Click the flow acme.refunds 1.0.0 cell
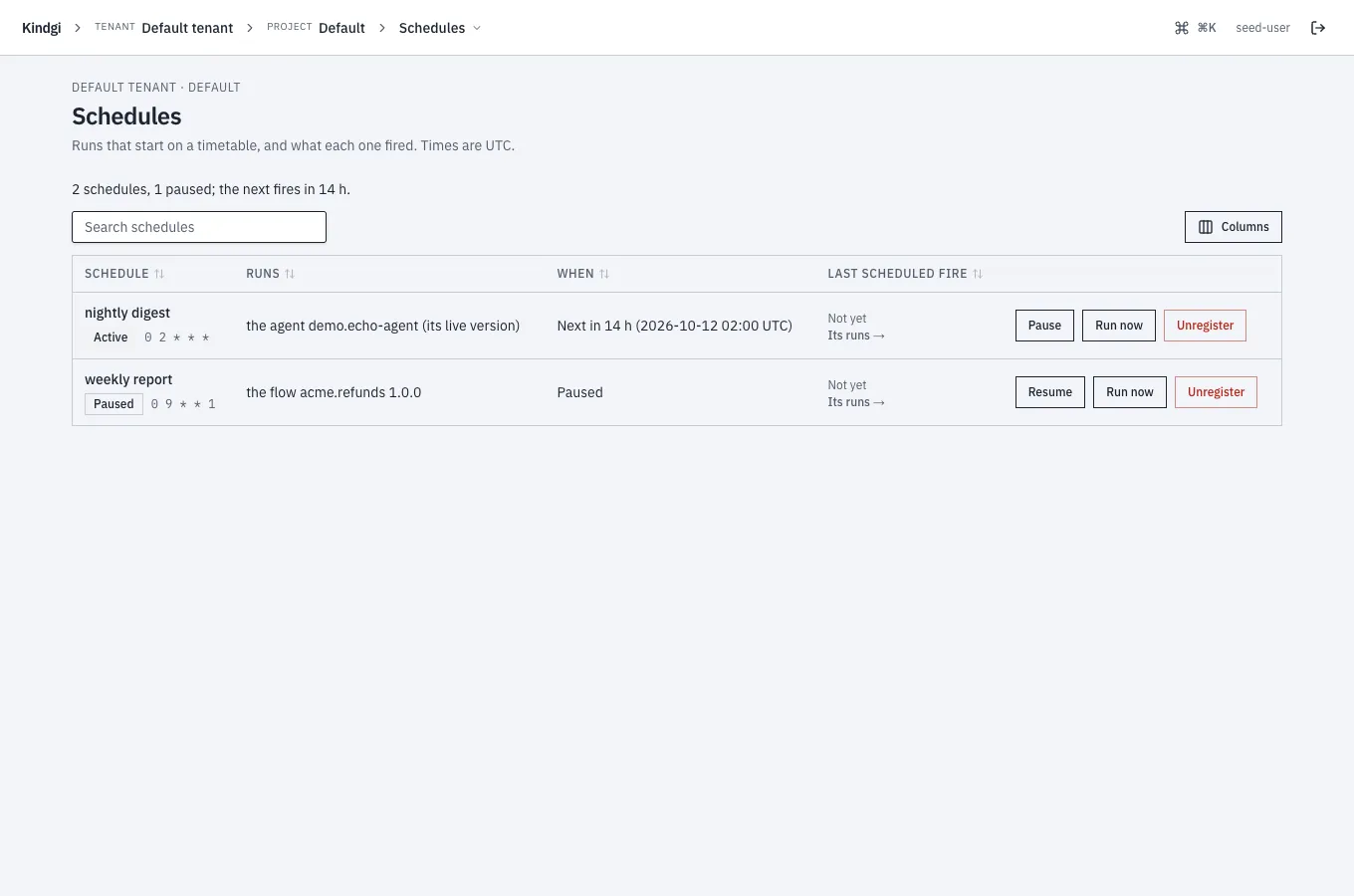Image resolution: width=1354 pixels, height=896 pixels. click(x=334, y=392)
